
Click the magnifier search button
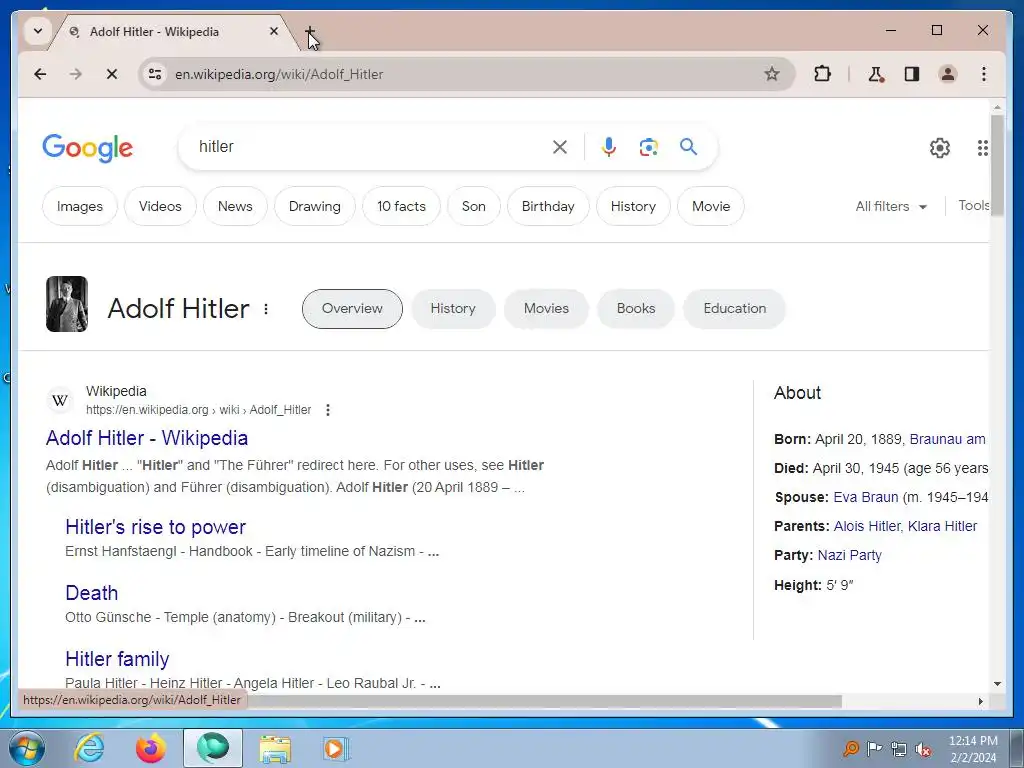point(688,147)
